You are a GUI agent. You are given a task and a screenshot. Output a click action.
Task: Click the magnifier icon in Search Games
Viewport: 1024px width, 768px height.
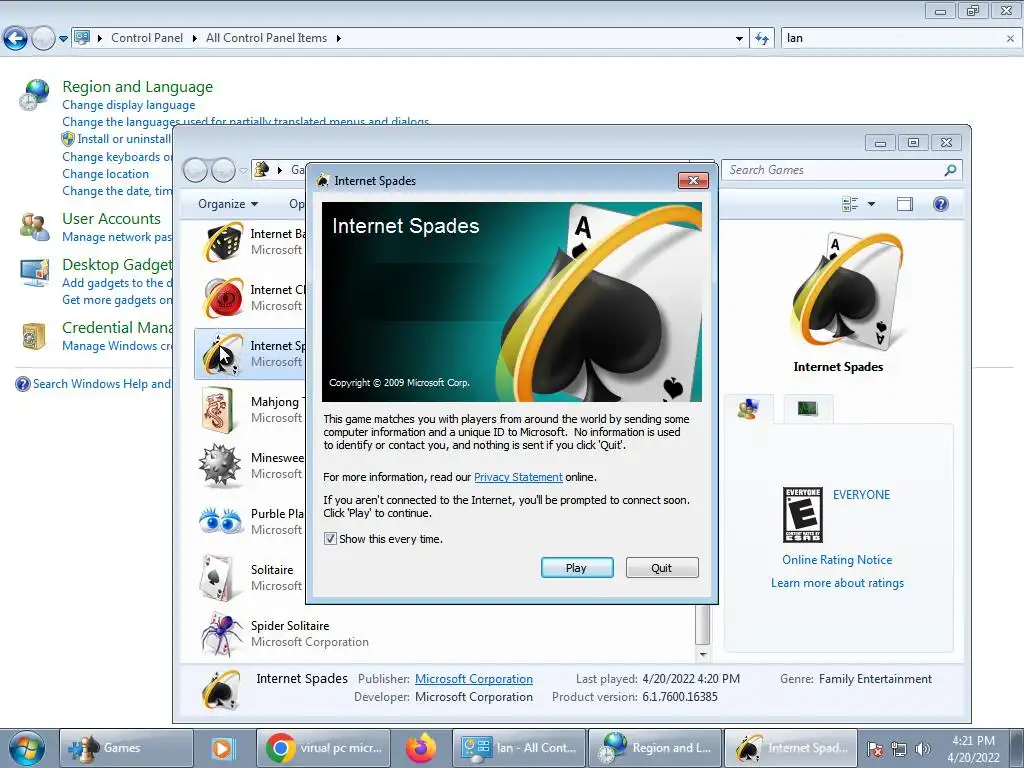coord(950,170)
